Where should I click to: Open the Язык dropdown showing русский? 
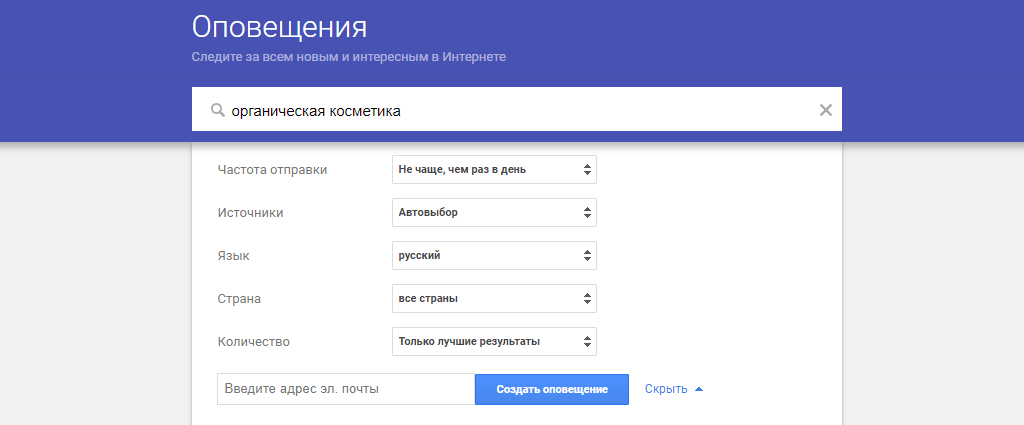pos(494,256)
